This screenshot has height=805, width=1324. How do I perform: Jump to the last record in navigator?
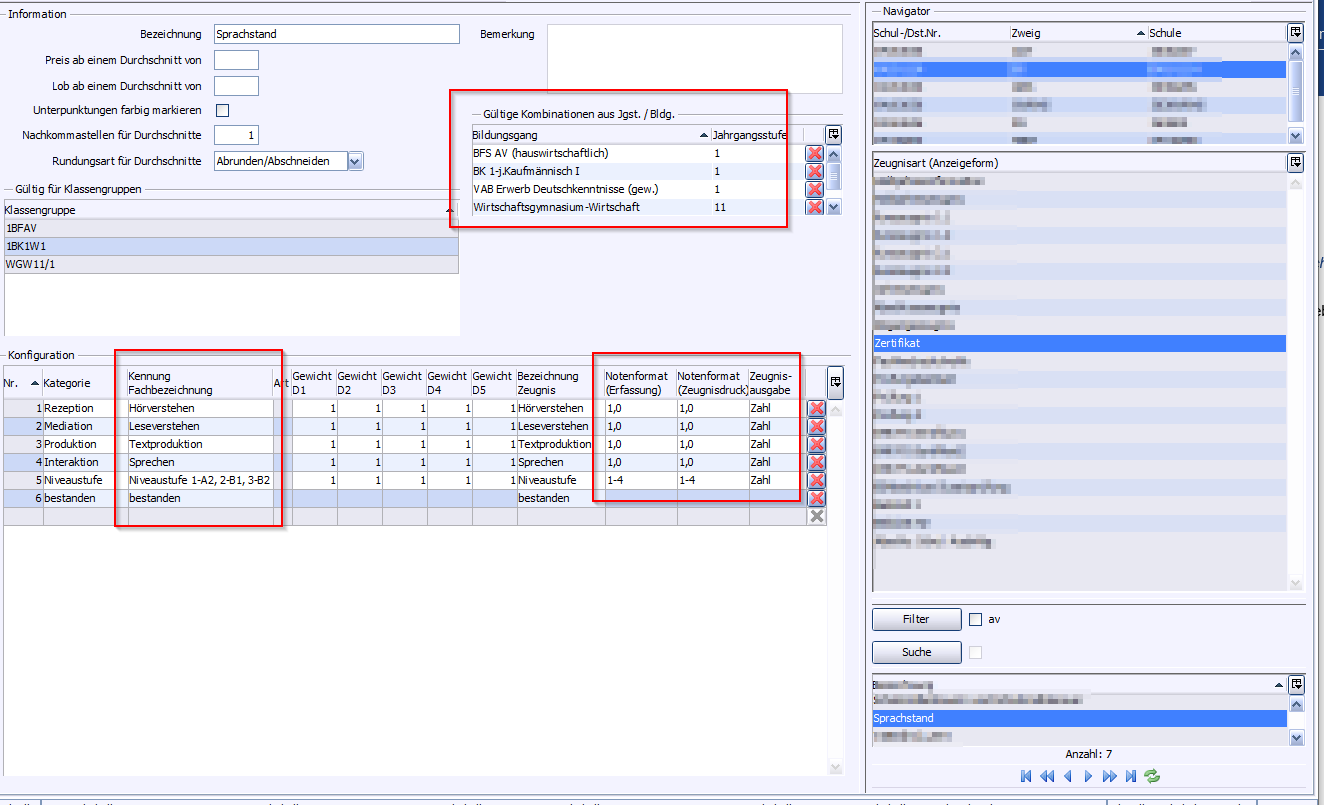1131,776
